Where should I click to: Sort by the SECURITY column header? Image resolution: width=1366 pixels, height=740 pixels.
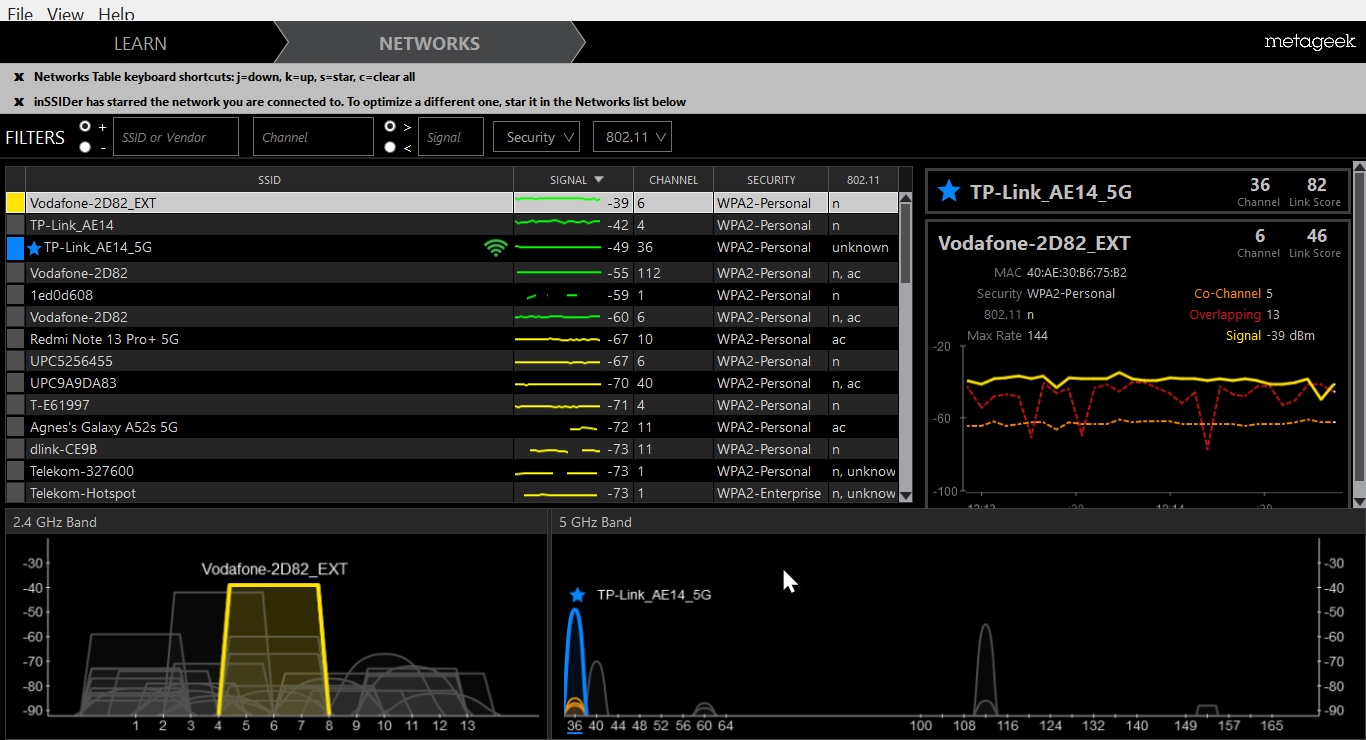click(x=771, y=180)
